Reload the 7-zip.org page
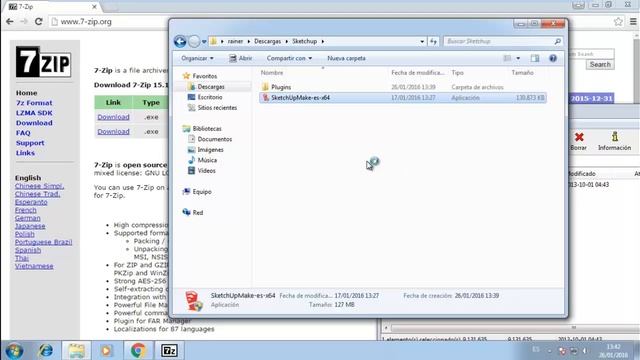 38,22
